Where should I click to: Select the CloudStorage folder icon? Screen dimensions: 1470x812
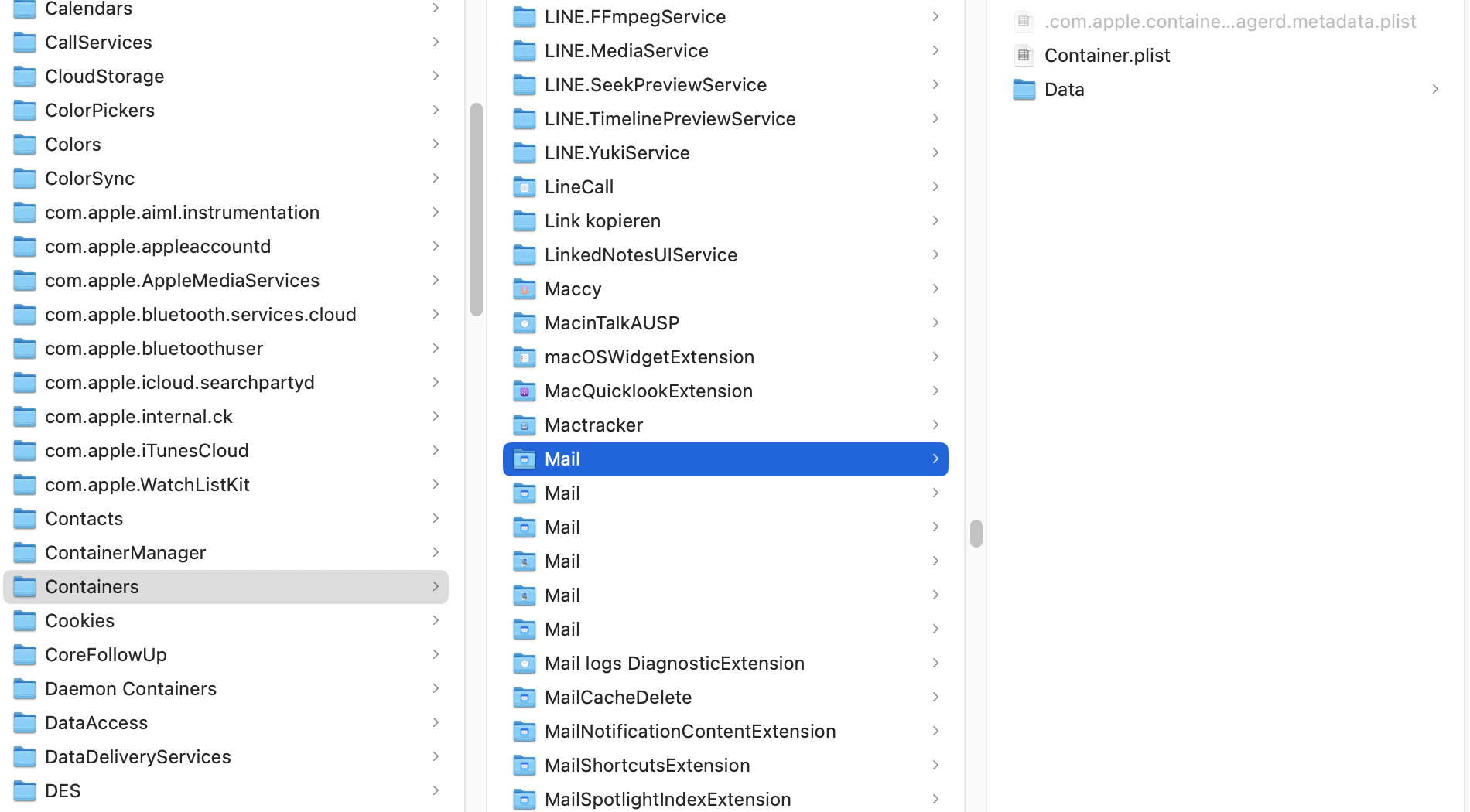pyautogui.click(x=25, y=77)
